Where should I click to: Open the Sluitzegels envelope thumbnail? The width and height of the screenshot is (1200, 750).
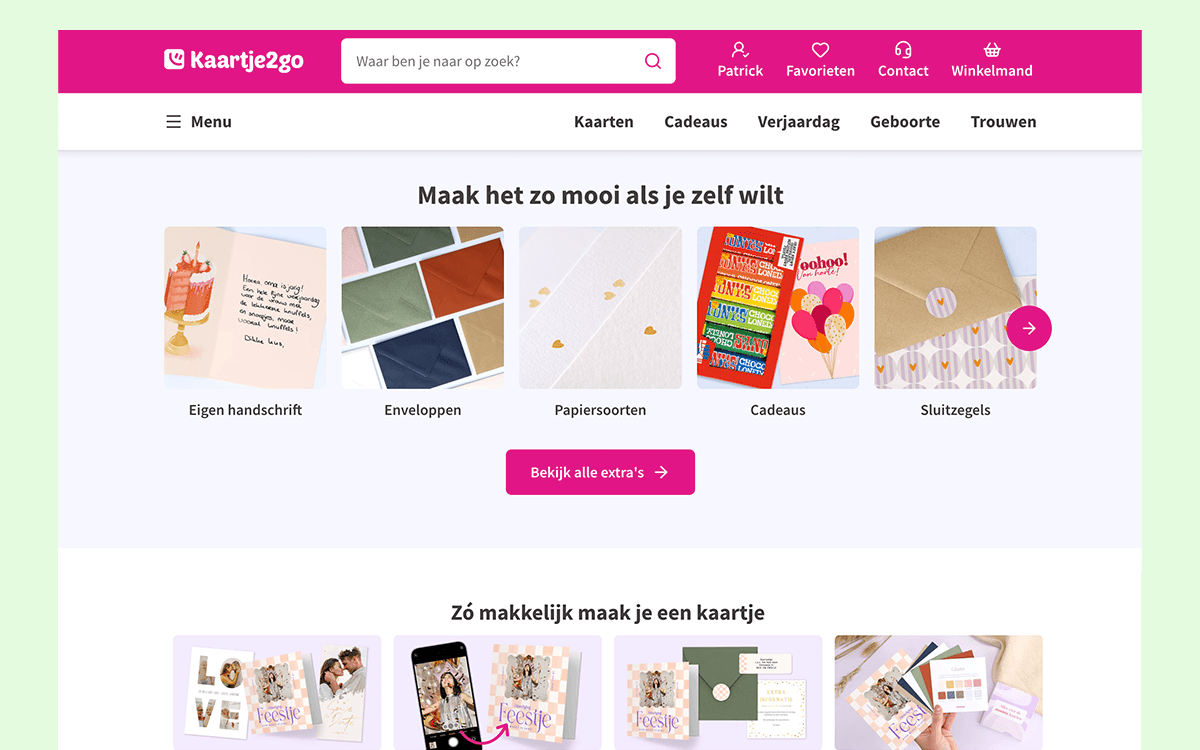tap(955, 308)
